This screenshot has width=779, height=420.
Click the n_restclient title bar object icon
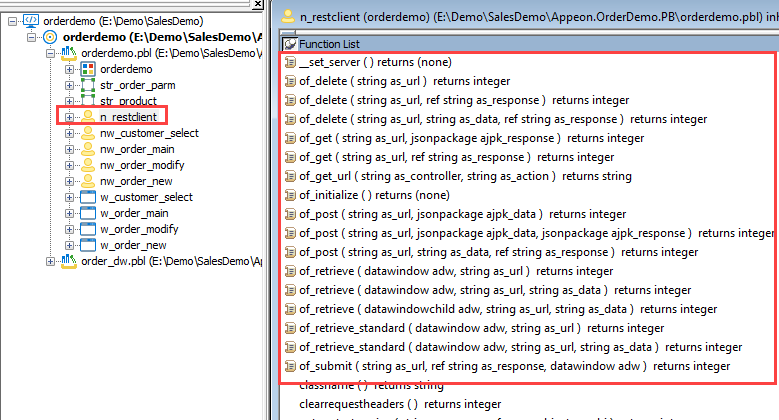288,16
